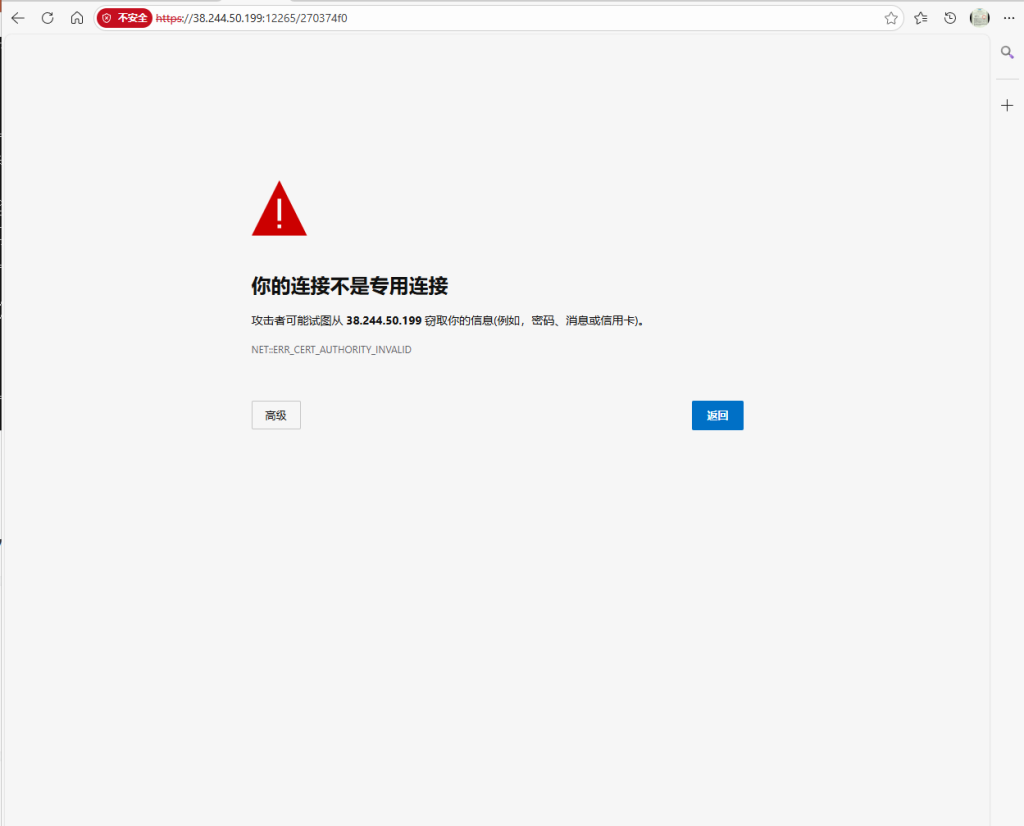Click the struck-through https in the address bar

pyautogui.click(x=170, y=18)
